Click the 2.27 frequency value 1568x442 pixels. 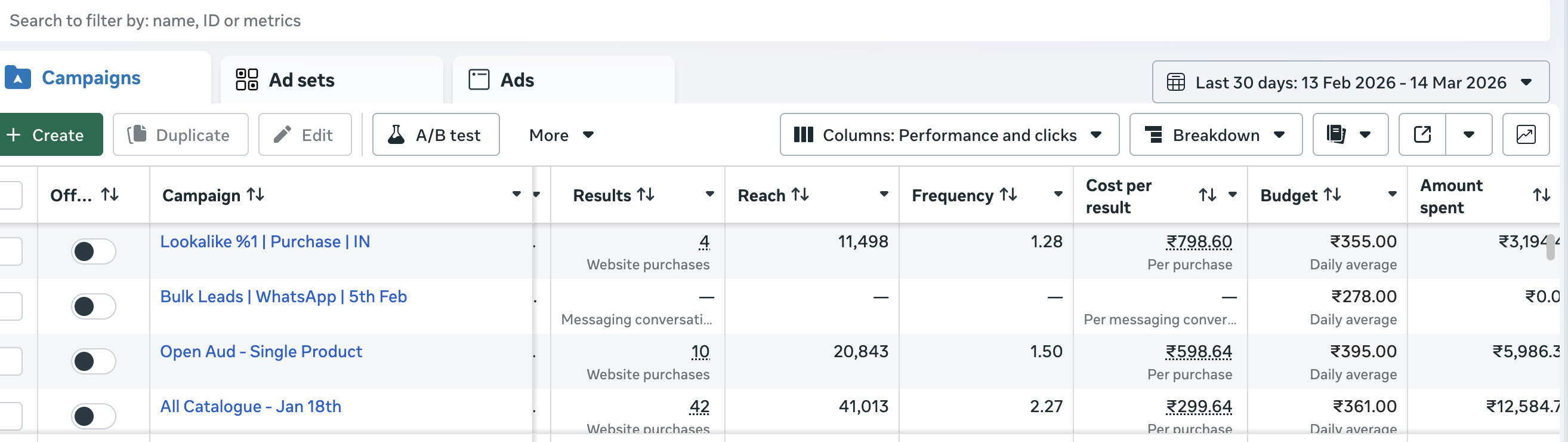click(1046, 406)
